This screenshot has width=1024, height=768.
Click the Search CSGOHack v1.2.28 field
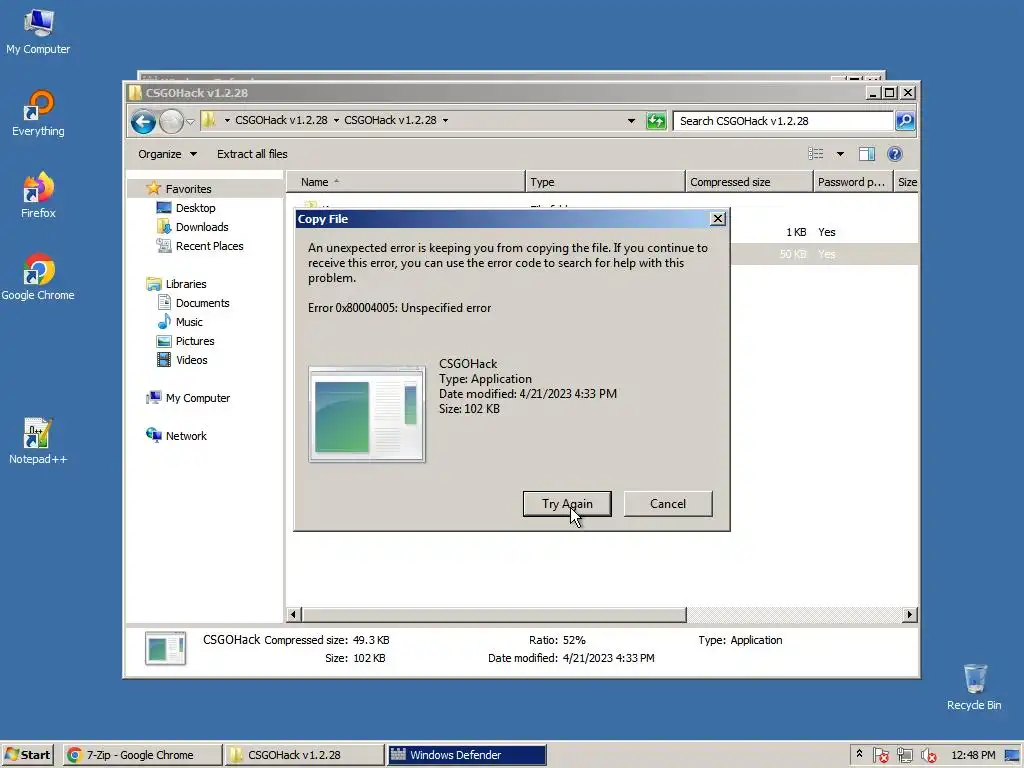point(783,121)
